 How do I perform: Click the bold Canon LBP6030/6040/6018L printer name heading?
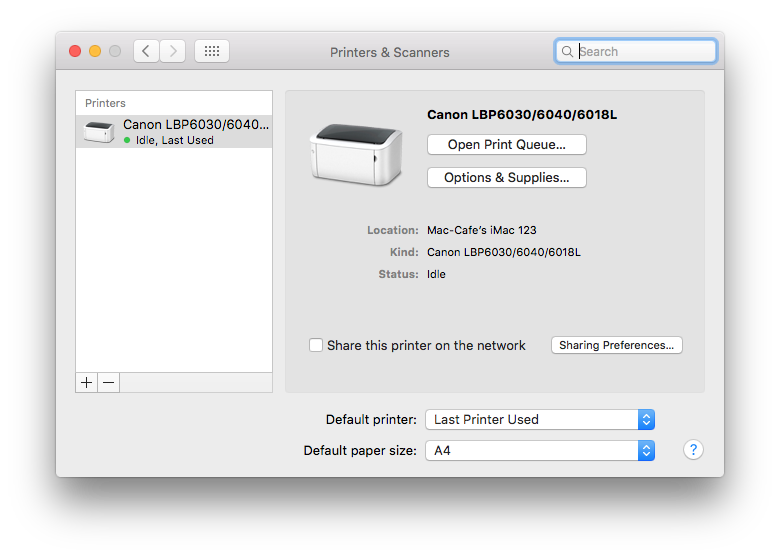(522, 115)
